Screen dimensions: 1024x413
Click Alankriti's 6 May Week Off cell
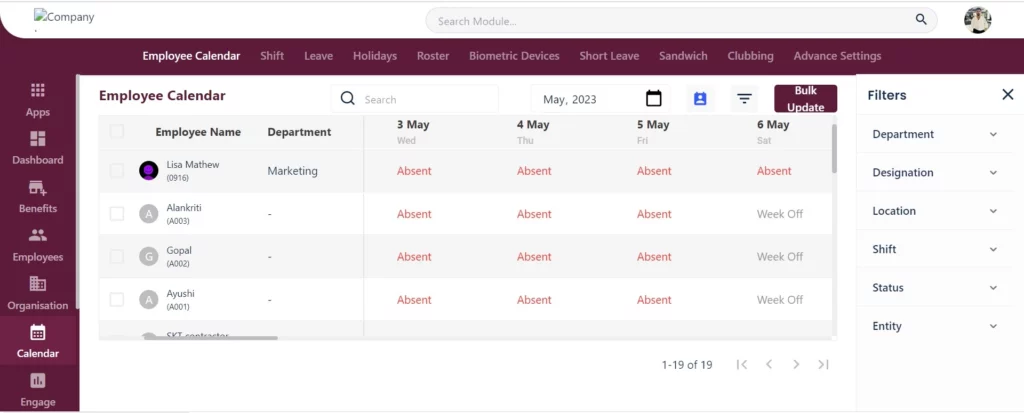pos(780,214)
